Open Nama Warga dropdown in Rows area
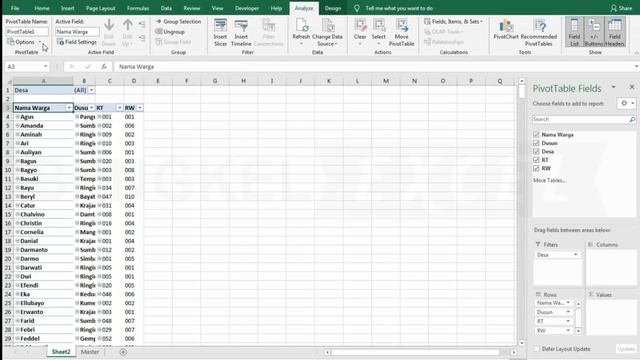Viewport: 640px width, 360px height. tap(568, 303)
